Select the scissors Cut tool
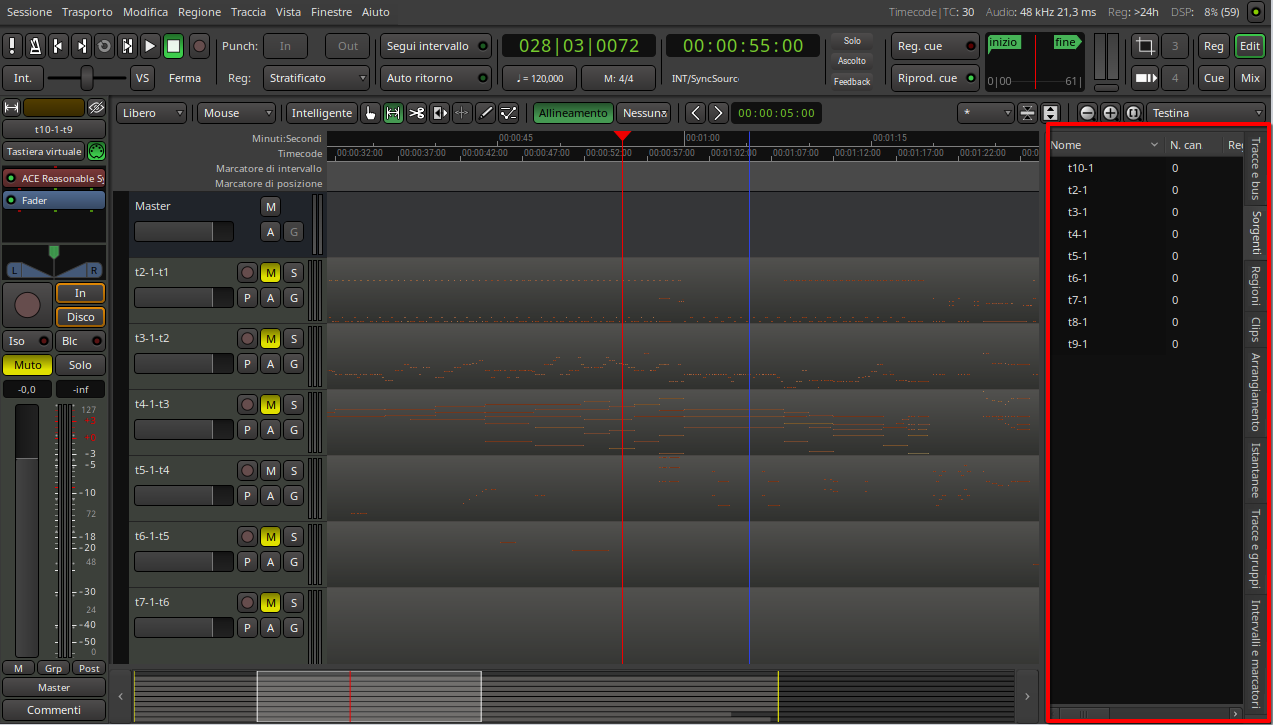The height and width of the screenshot is (725, 1273). 416,114
